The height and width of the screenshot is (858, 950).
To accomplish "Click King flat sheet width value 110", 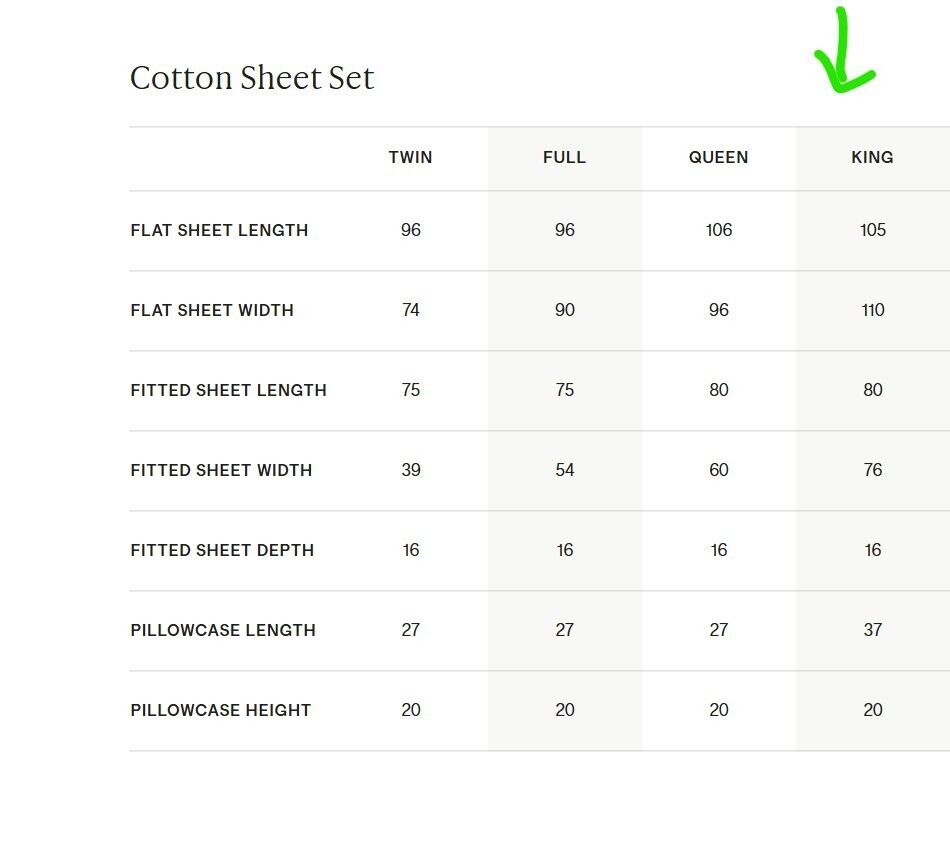I will (x=873, y=310).
